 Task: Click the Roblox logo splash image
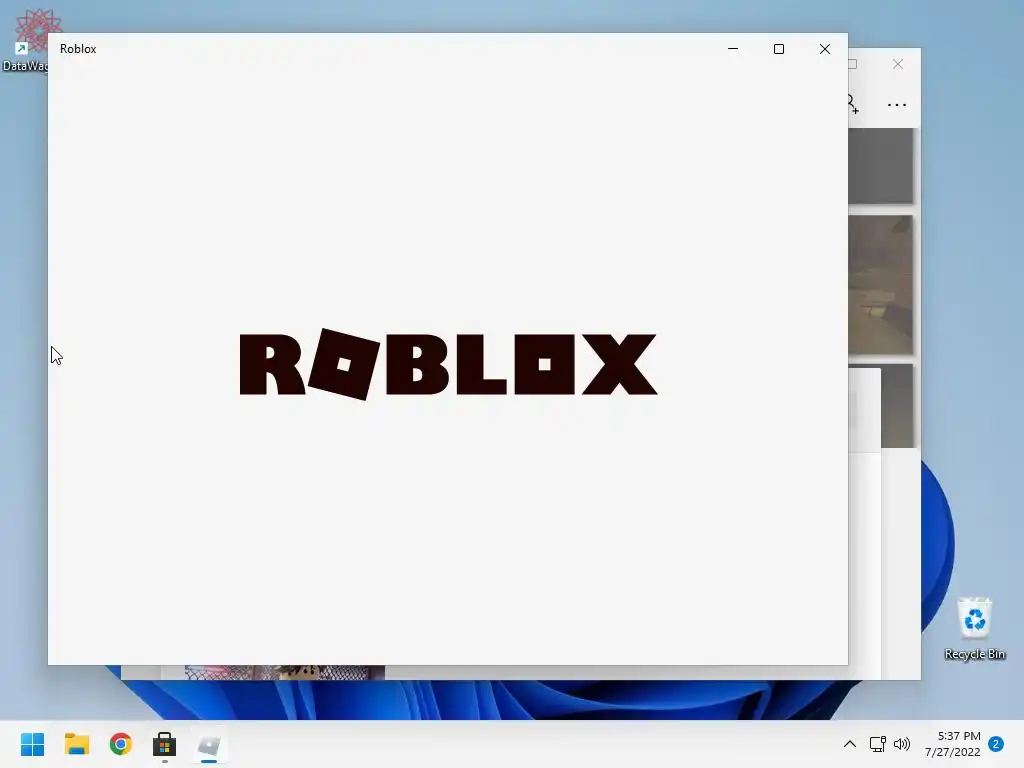(x=448, y=364)
